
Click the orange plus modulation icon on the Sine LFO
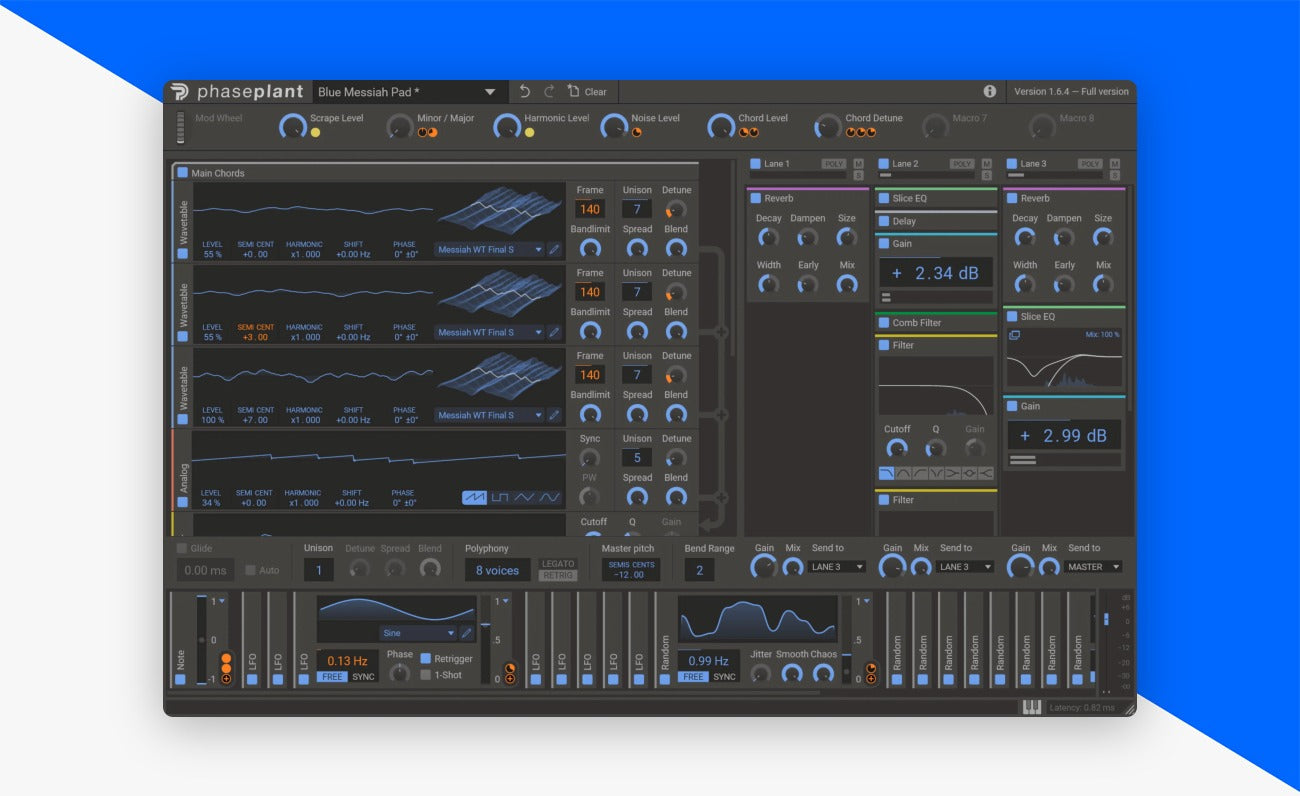(x=509, y=679)
